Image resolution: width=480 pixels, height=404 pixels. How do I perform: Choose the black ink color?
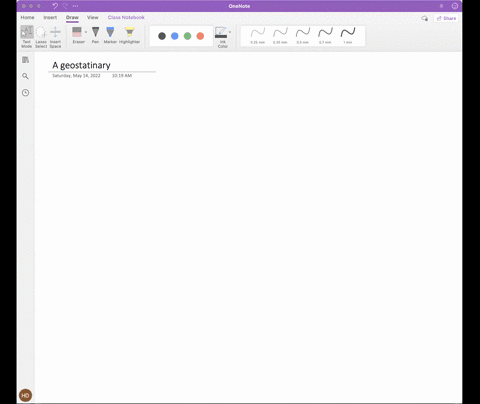[x=162, y=36]
